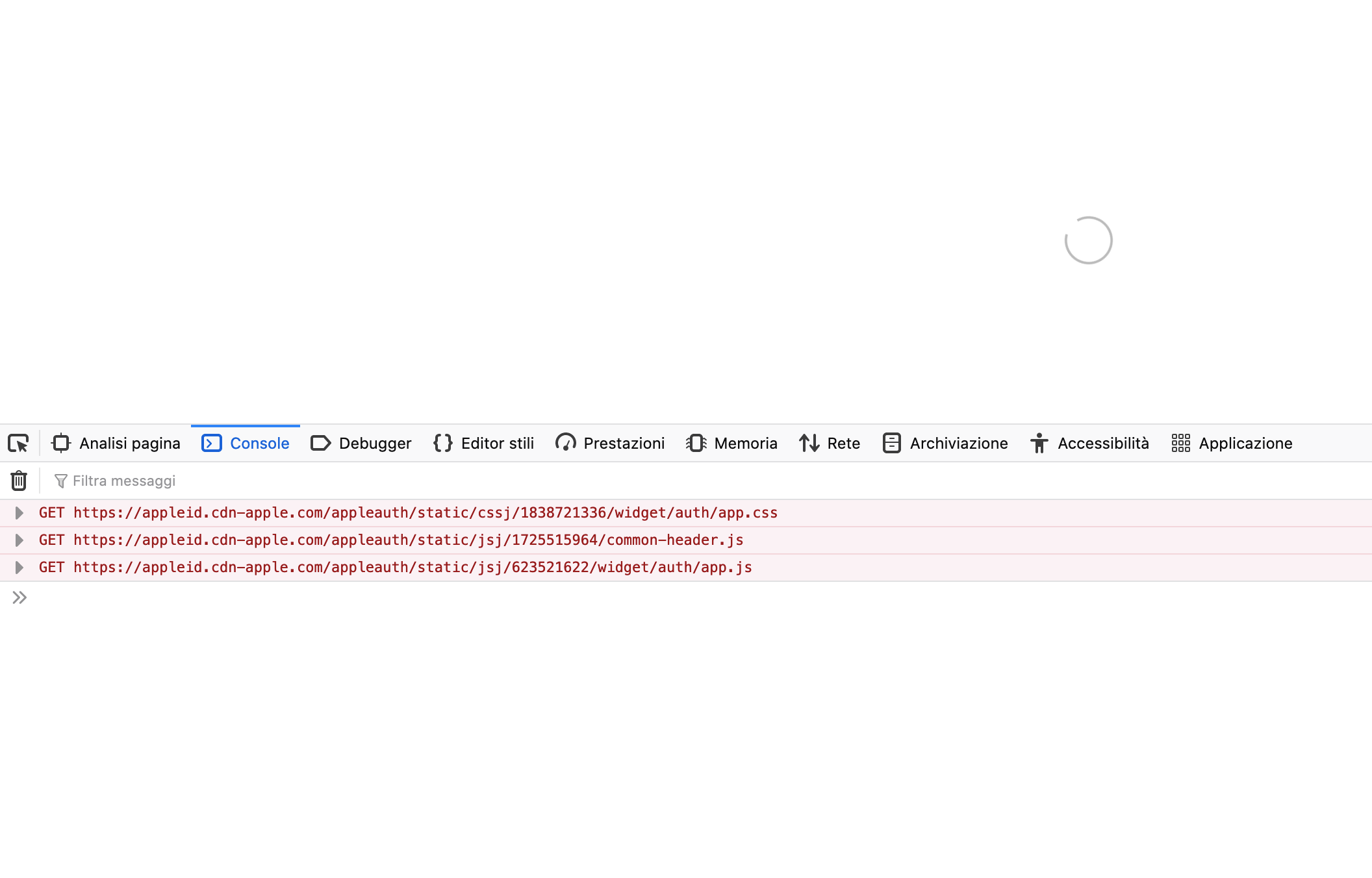The image size is (1372, 878).
Task: Expand the app.css GET error row
Action: pyautogui.click(x=19, y=513)
